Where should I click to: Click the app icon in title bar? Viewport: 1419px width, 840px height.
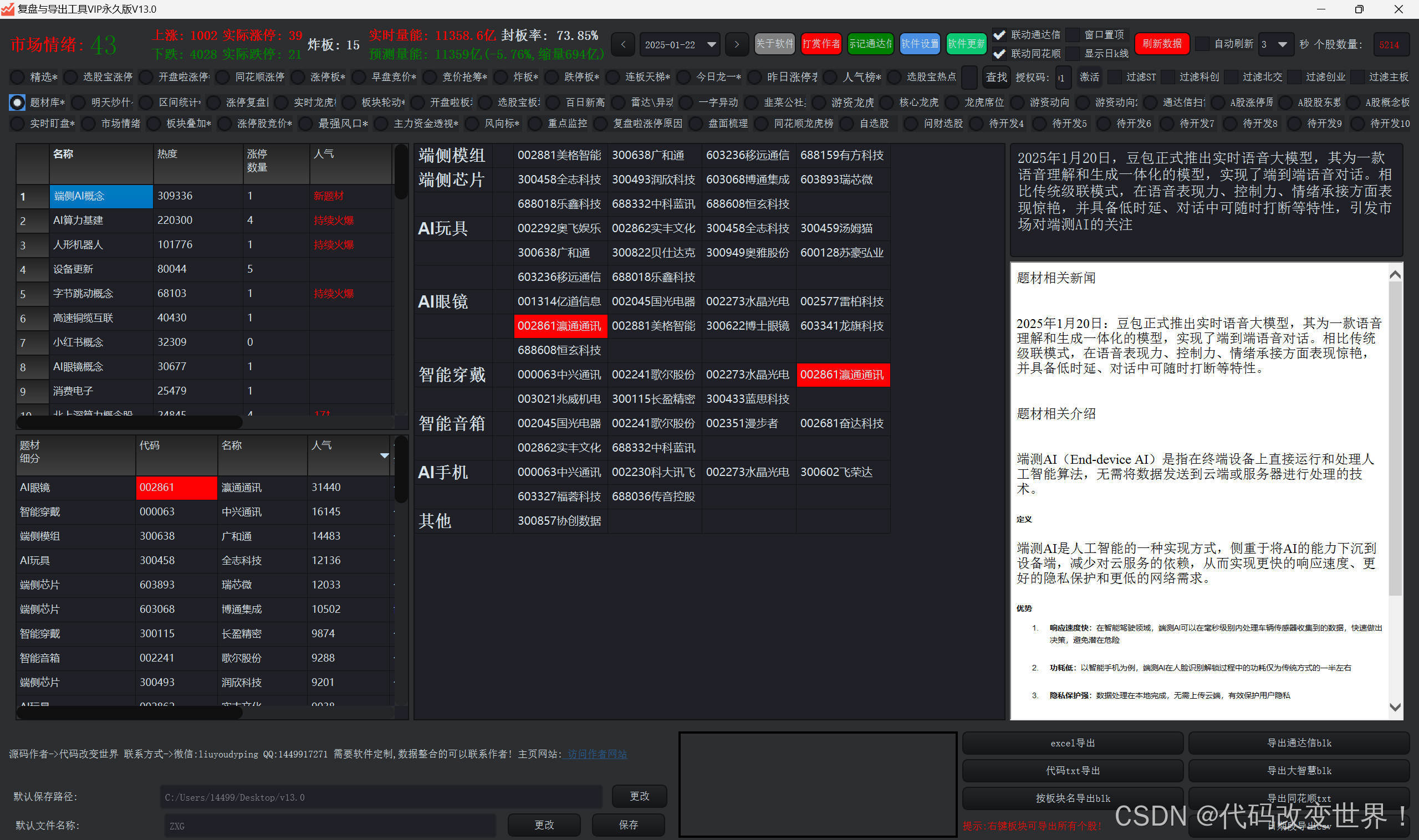point(8,9)
